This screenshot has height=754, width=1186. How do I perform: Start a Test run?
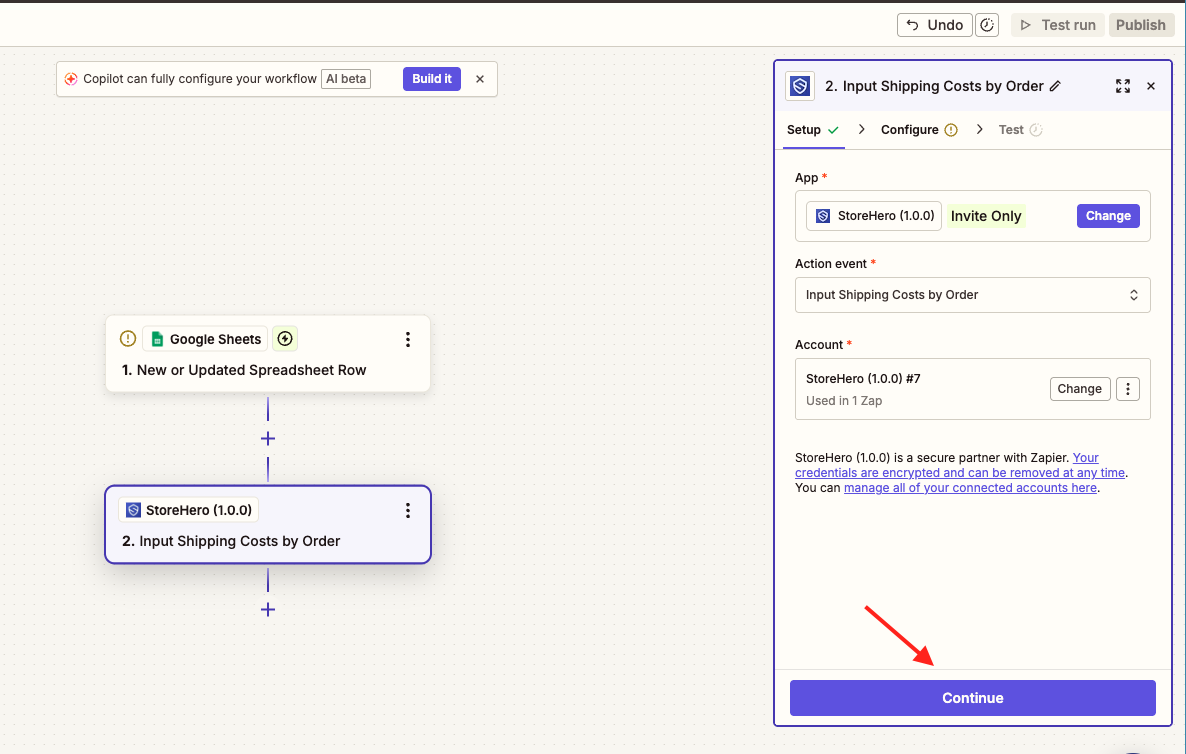(1057, 25)
